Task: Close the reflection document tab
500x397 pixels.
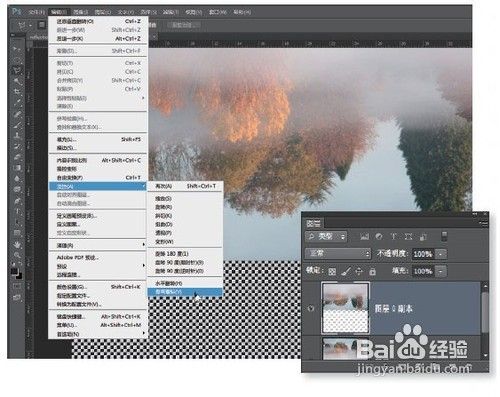Action: tap(155, 37)
